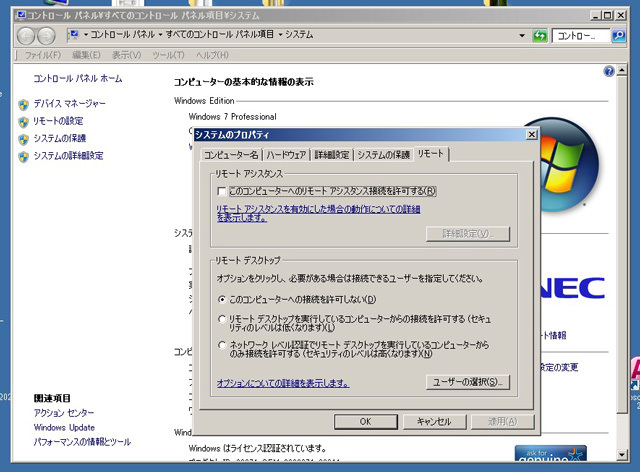
Task: Open the 編集(E) menu
Action: pyautogui.click(x=86, y=55)
